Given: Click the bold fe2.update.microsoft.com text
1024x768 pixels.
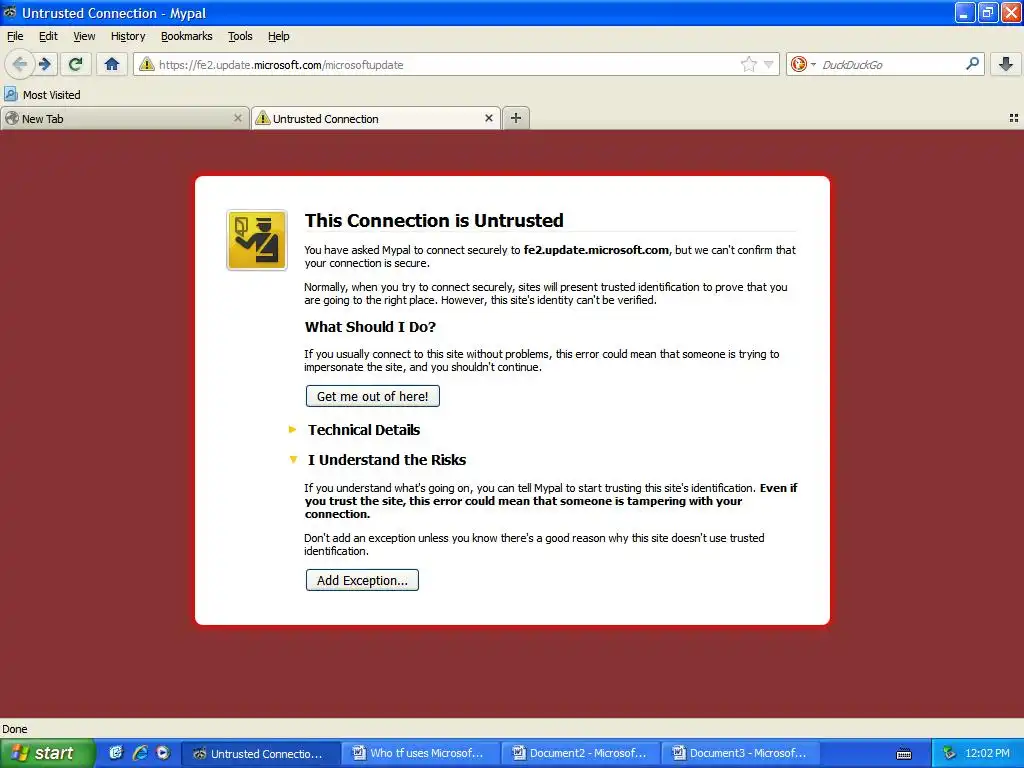Looking at the screenshot, I should click(x=596, y=250).
